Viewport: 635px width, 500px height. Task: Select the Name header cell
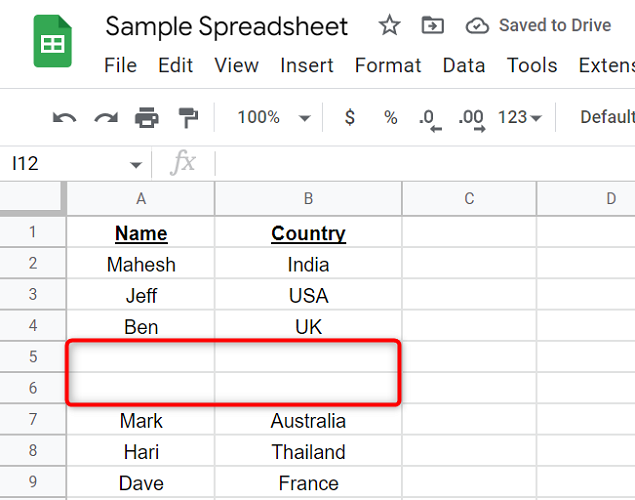141,232
